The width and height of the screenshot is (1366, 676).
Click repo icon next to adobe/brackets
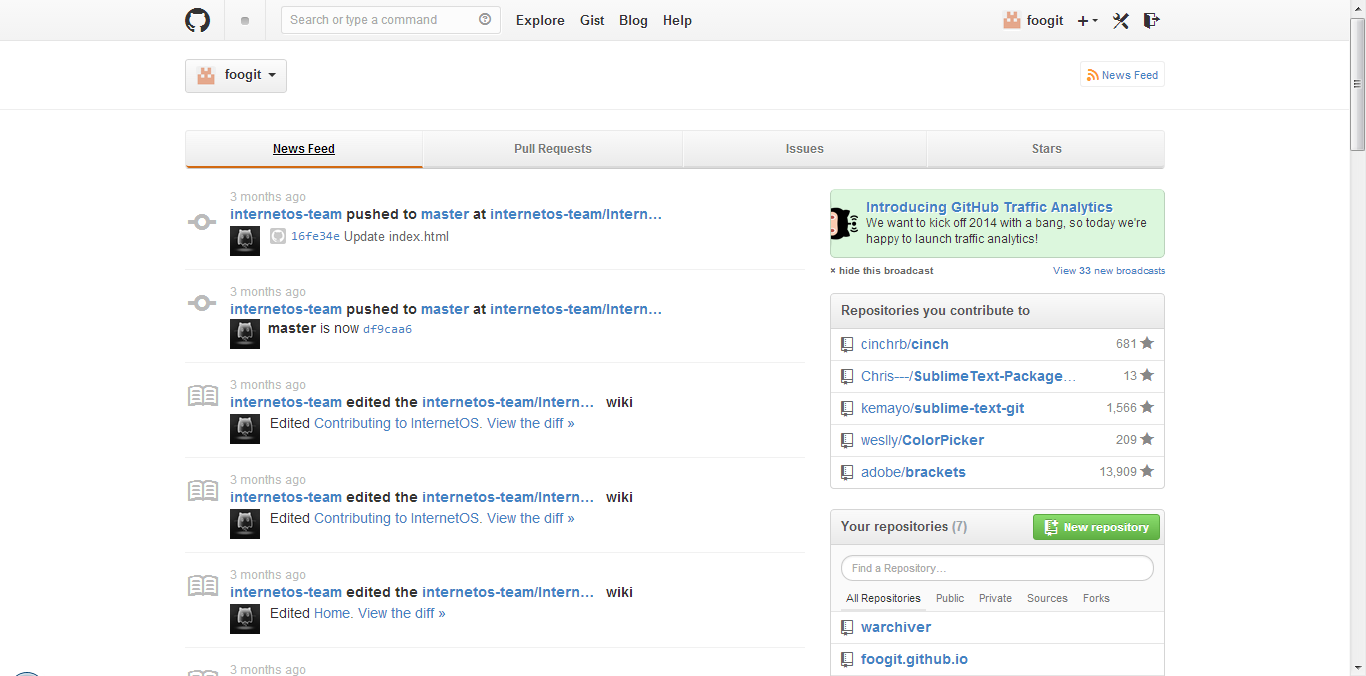click(x=847, y=473)
